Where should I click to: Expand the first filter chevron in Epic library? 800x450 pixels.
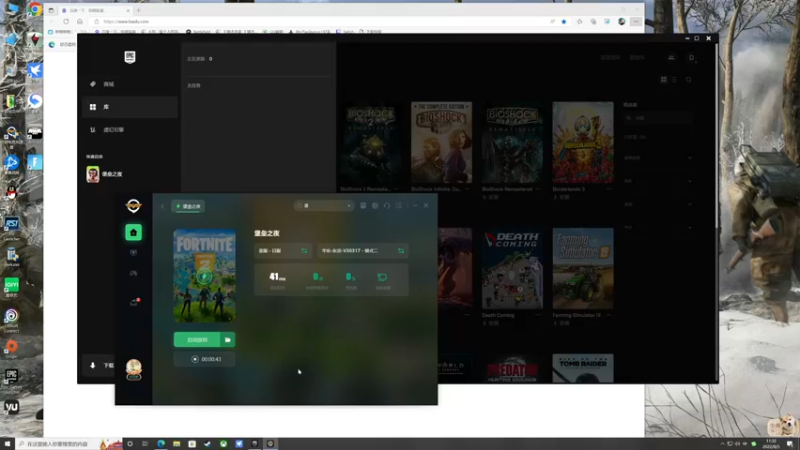690,158
